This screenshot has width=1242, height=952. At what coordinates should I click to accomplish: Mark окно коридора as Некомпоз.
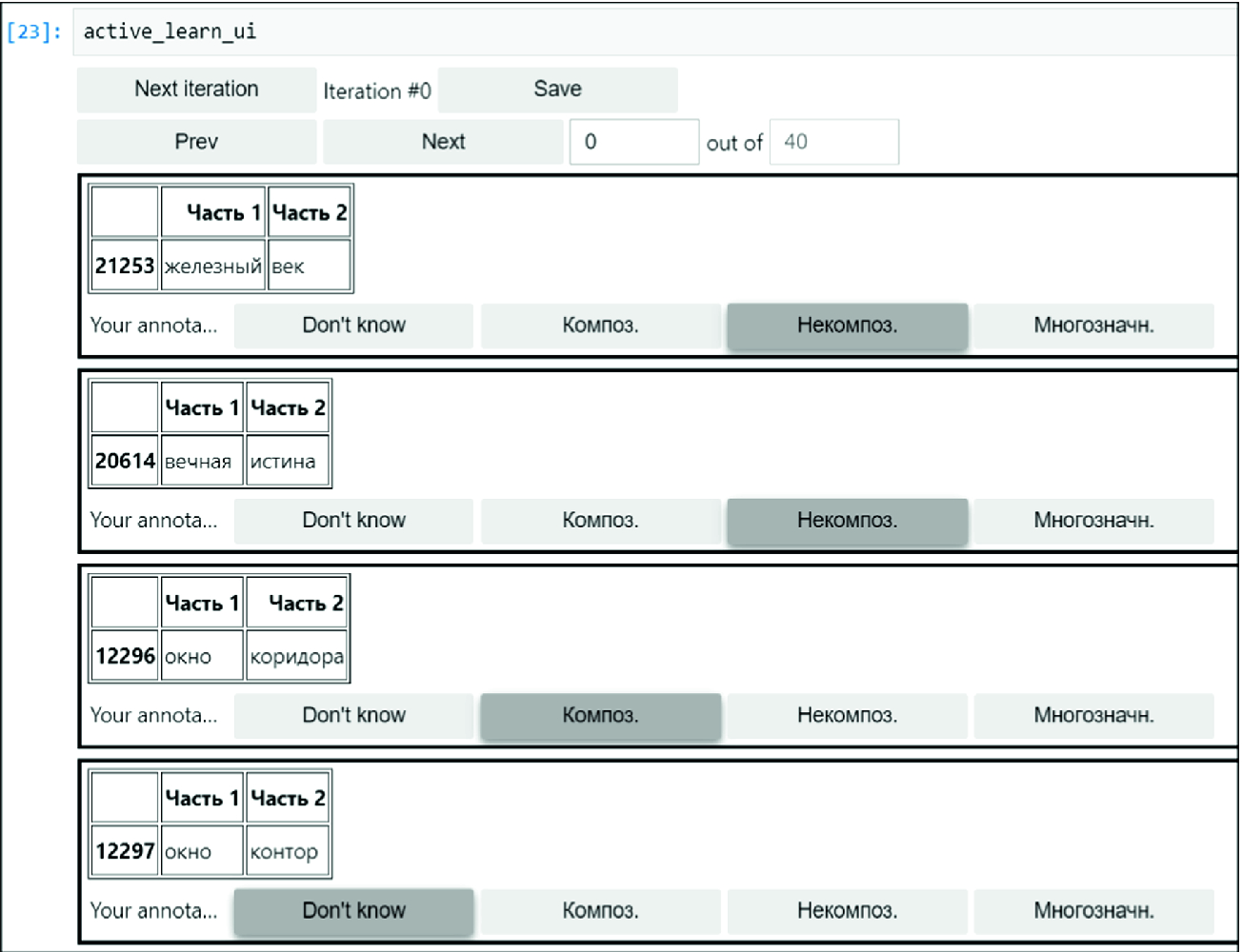point(847,716)
